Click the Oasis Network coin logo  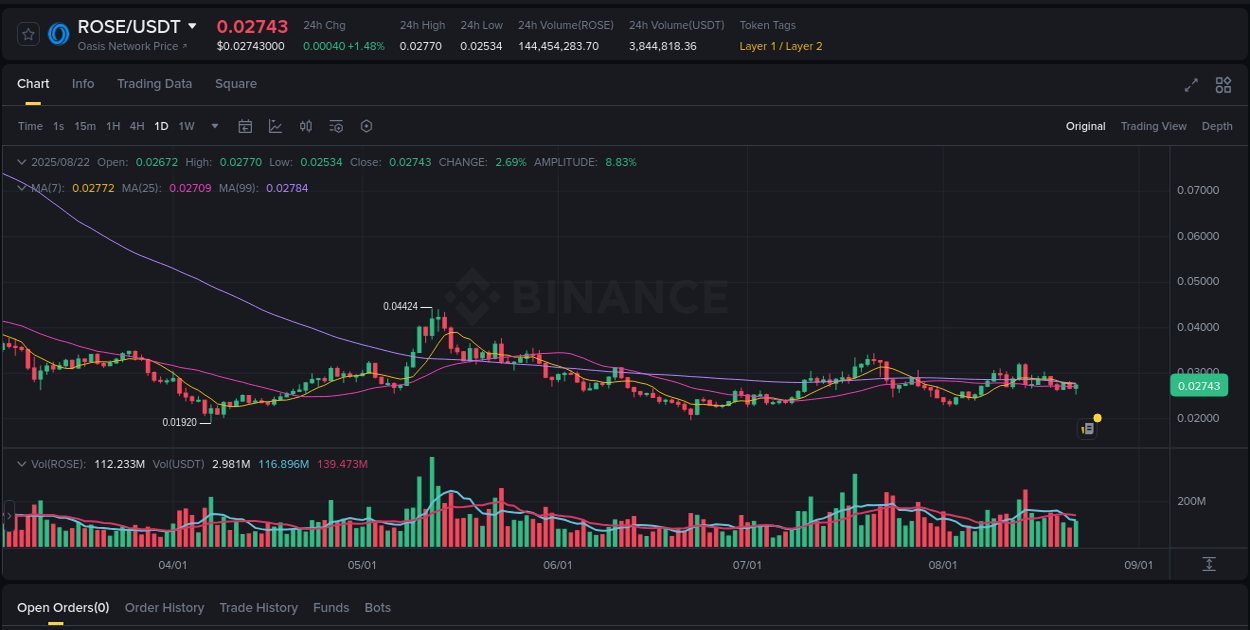pyautogui.click(x=58, y=34)
